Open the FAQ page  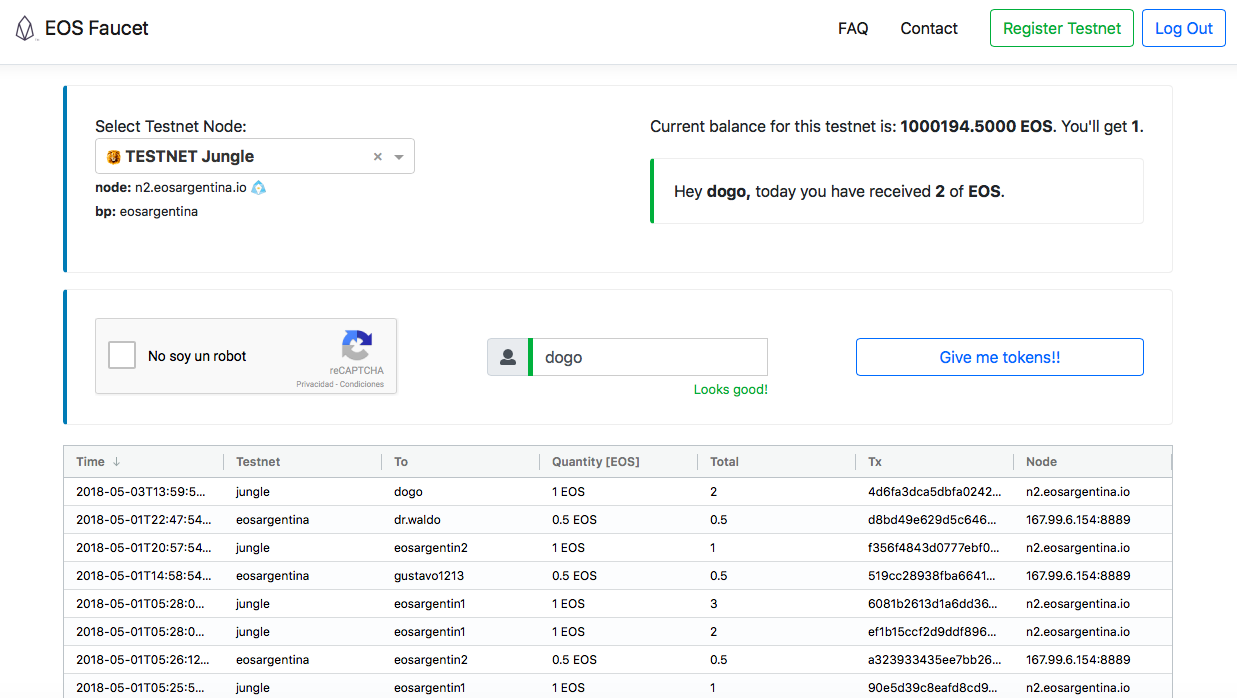(x=853, y=29)
